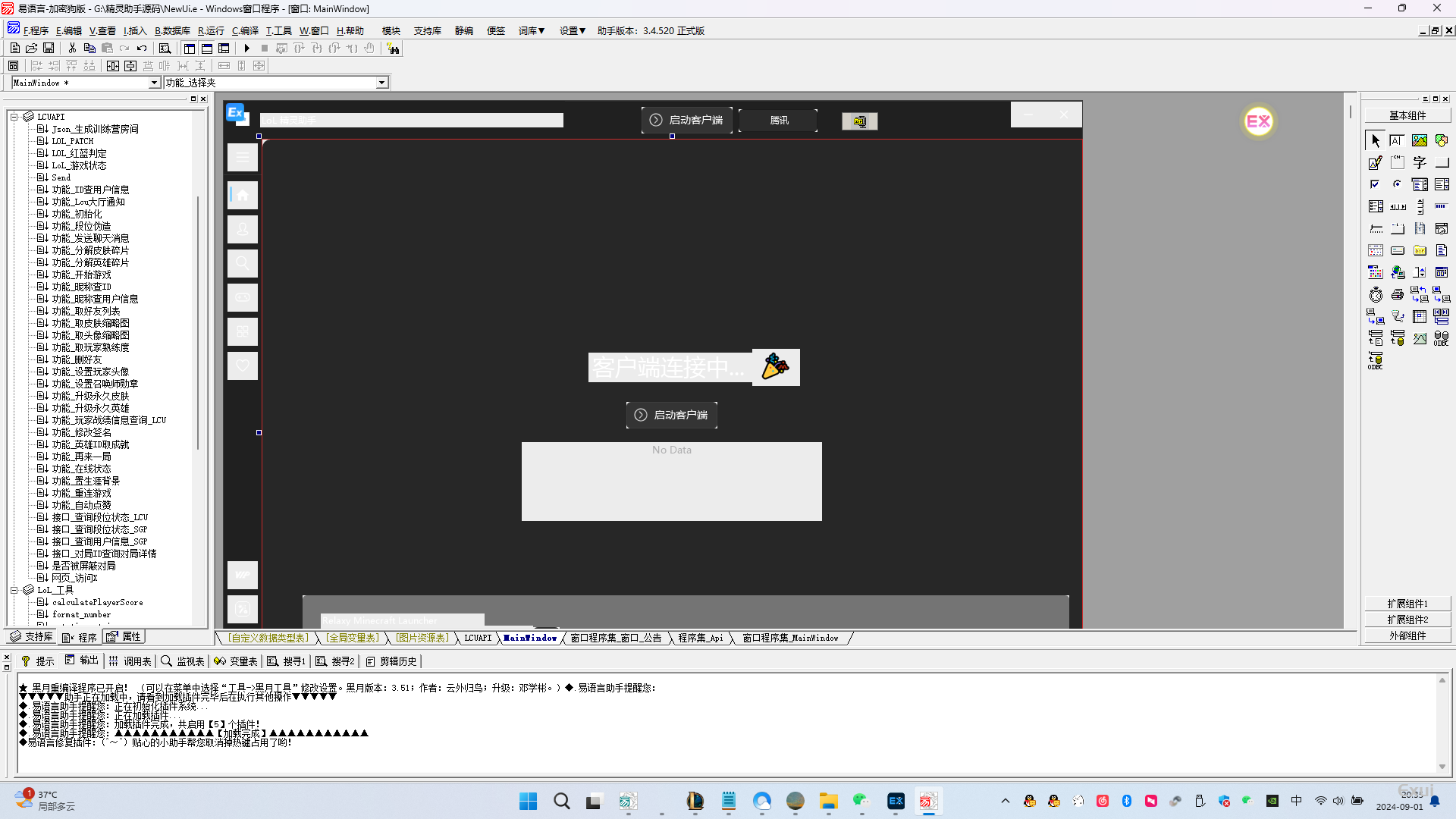Switch to the 程序集_Api tab
This screenshot has height=819, width=1456.
(701, 639)
